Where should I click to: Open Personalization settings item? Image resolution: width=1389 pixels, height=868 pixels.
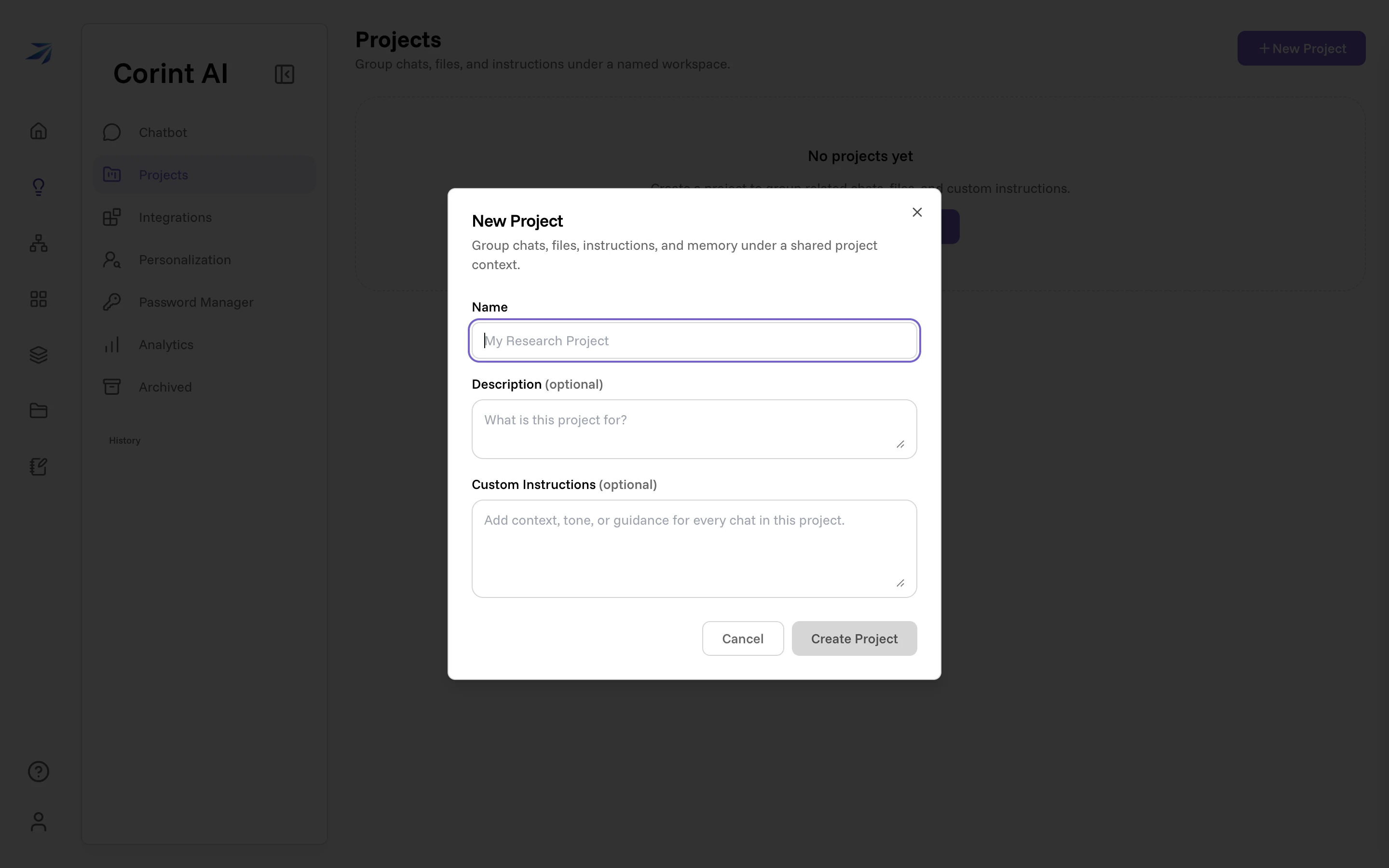point(204,259)
